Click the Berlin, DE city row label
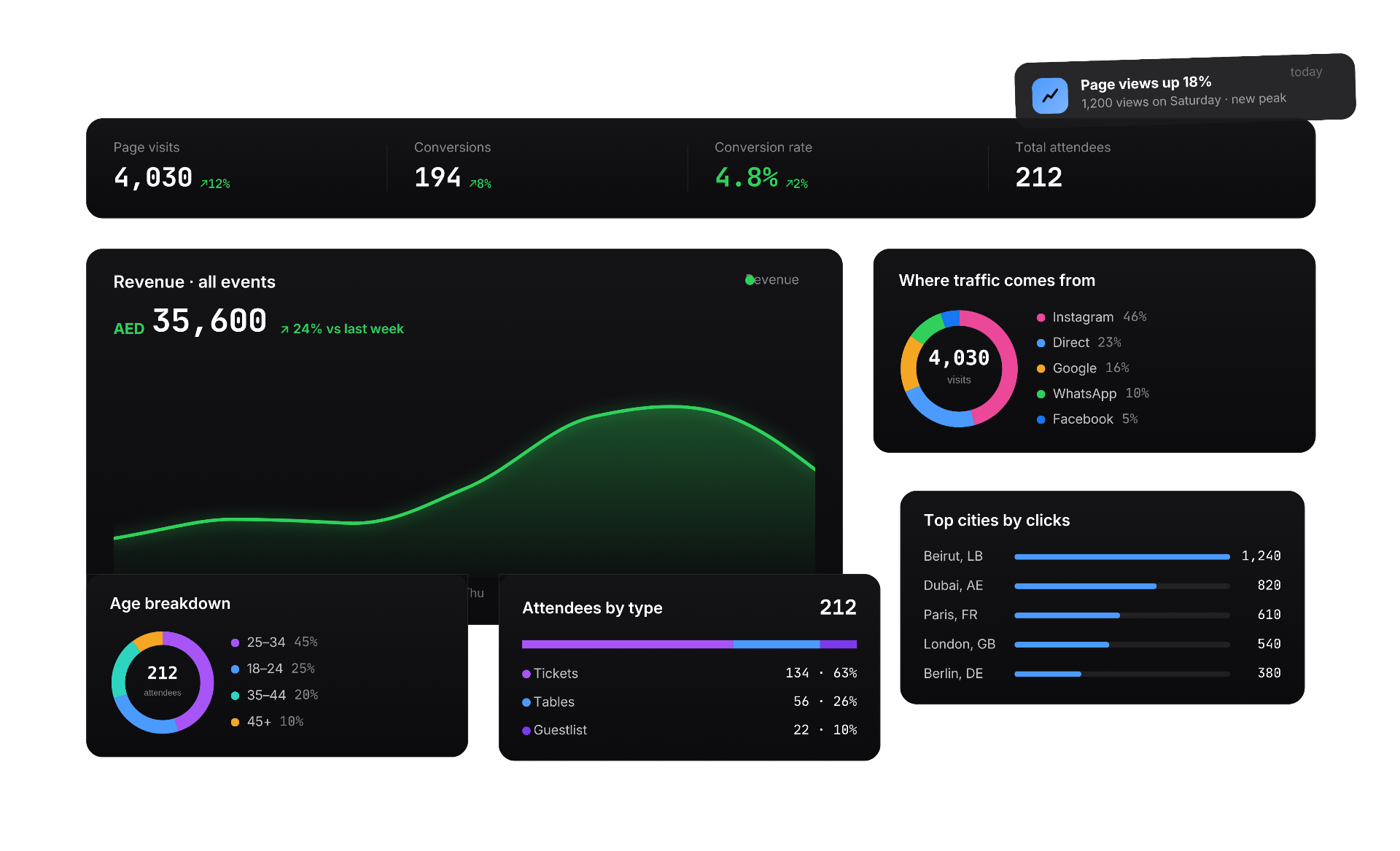 pyautogui.click(x=953, y=673)
